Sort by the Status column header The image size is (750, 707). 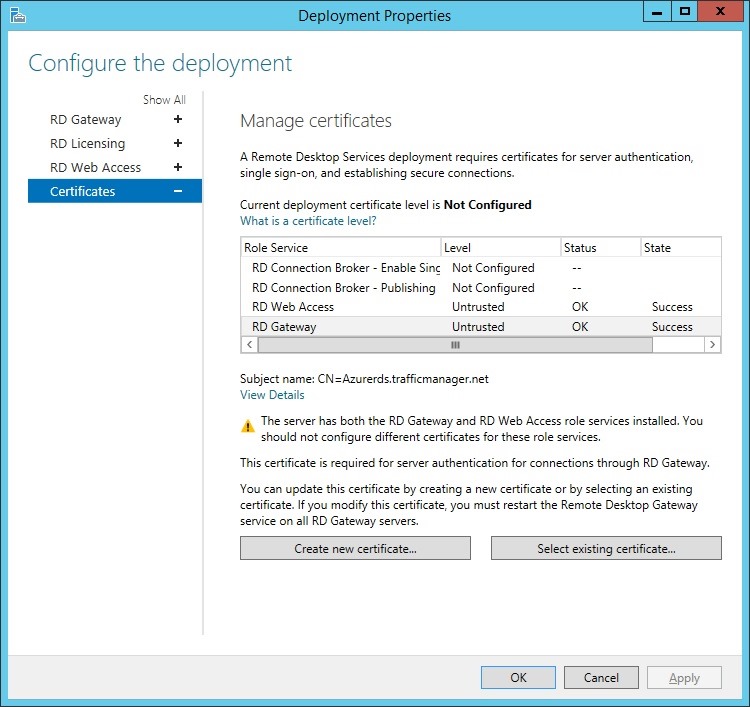click(x=601, y=247)
